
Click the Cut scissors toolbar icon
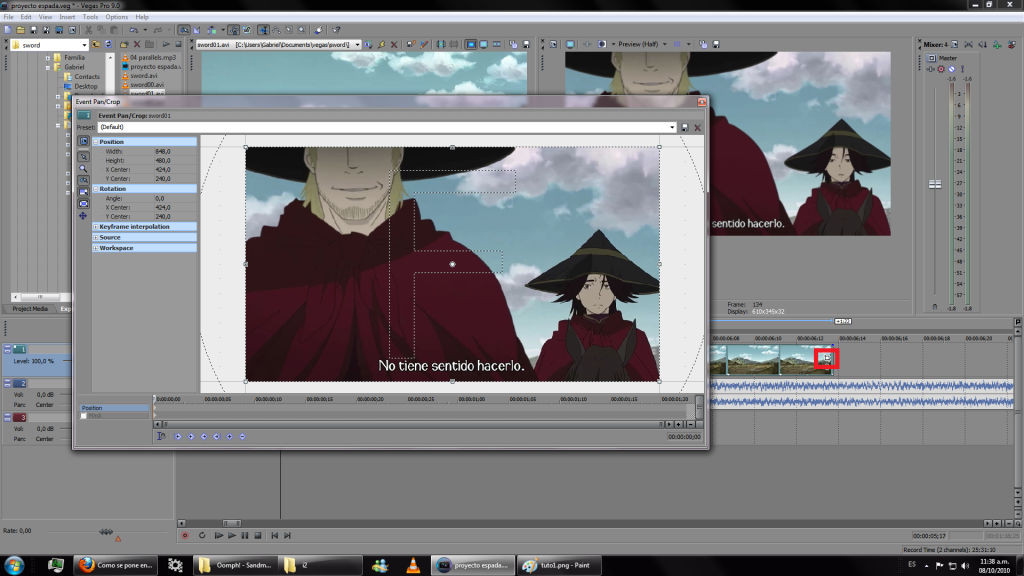(x=88, y=30)
